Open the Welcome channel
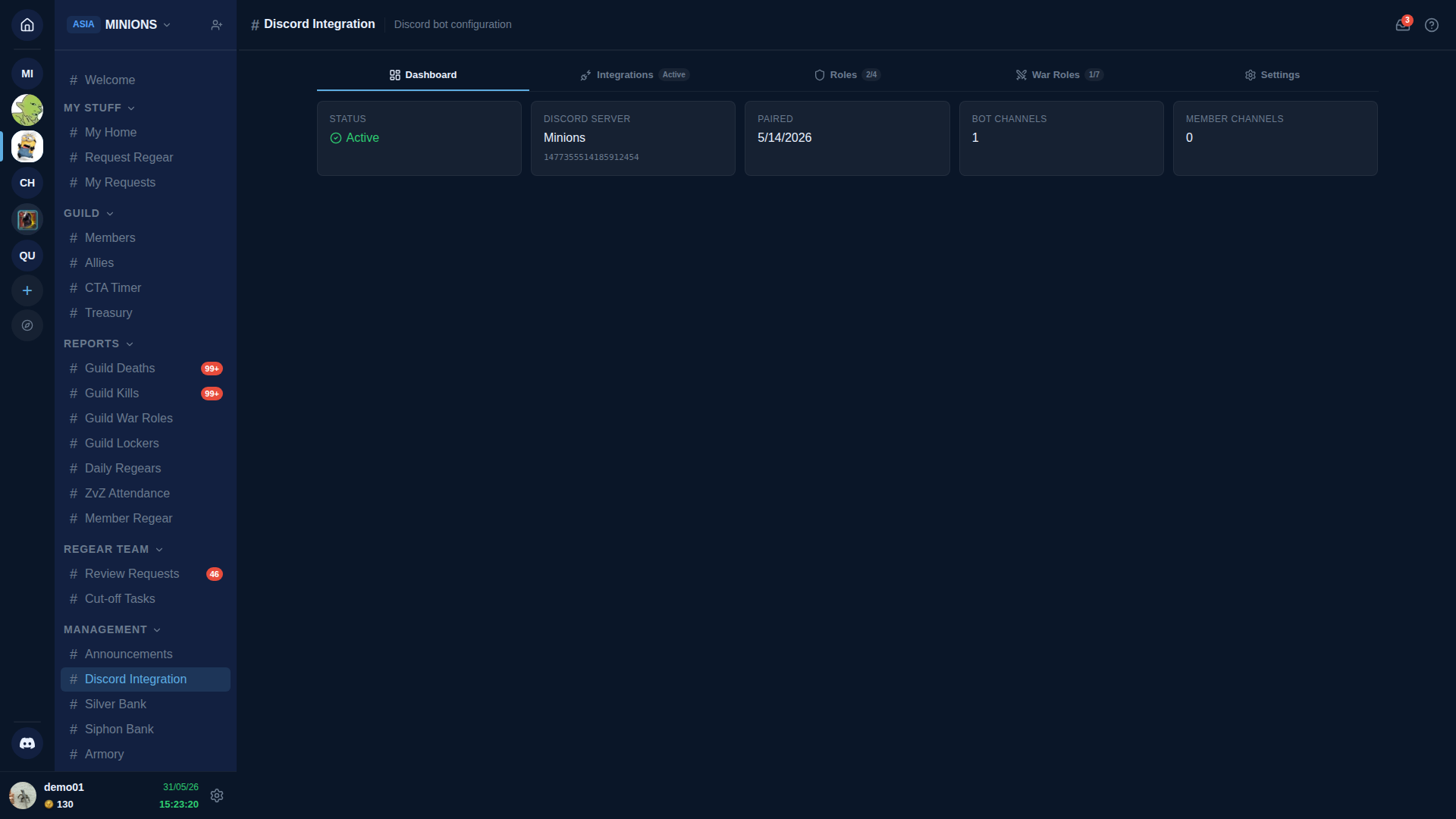 click(x=146, y=80)
